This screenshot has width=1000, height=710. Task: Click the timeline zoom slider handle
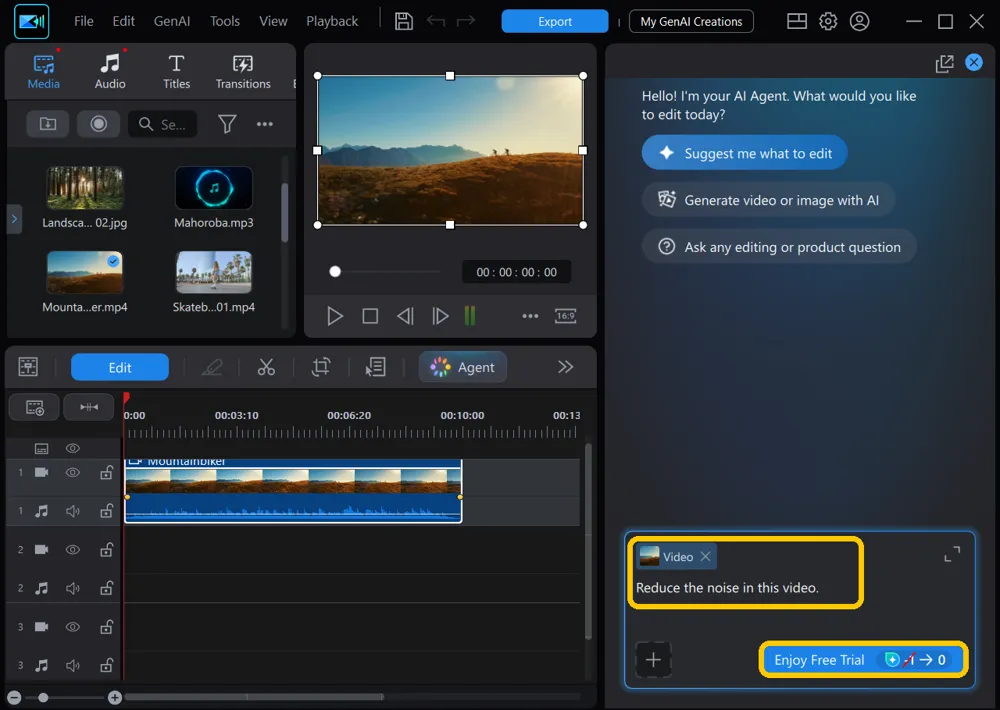point(43,697)
